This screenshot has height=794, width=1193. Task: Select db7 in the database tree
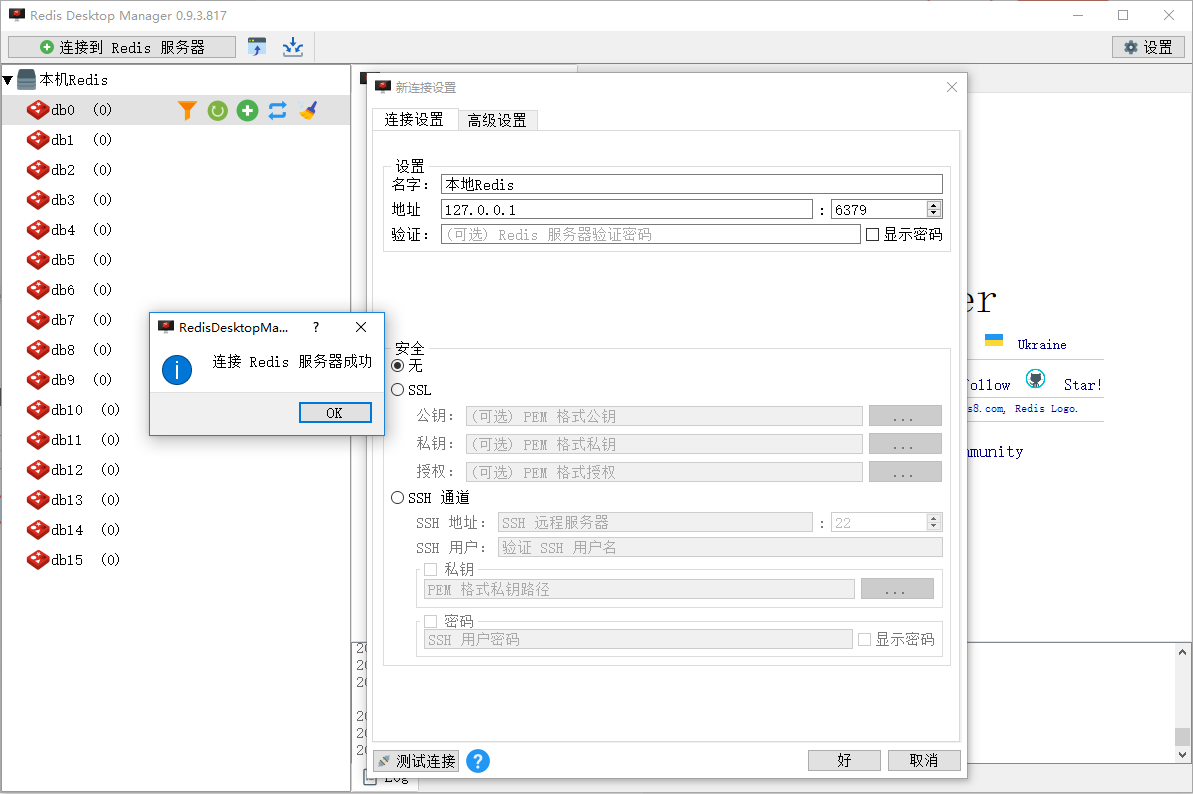coord(63,320)
